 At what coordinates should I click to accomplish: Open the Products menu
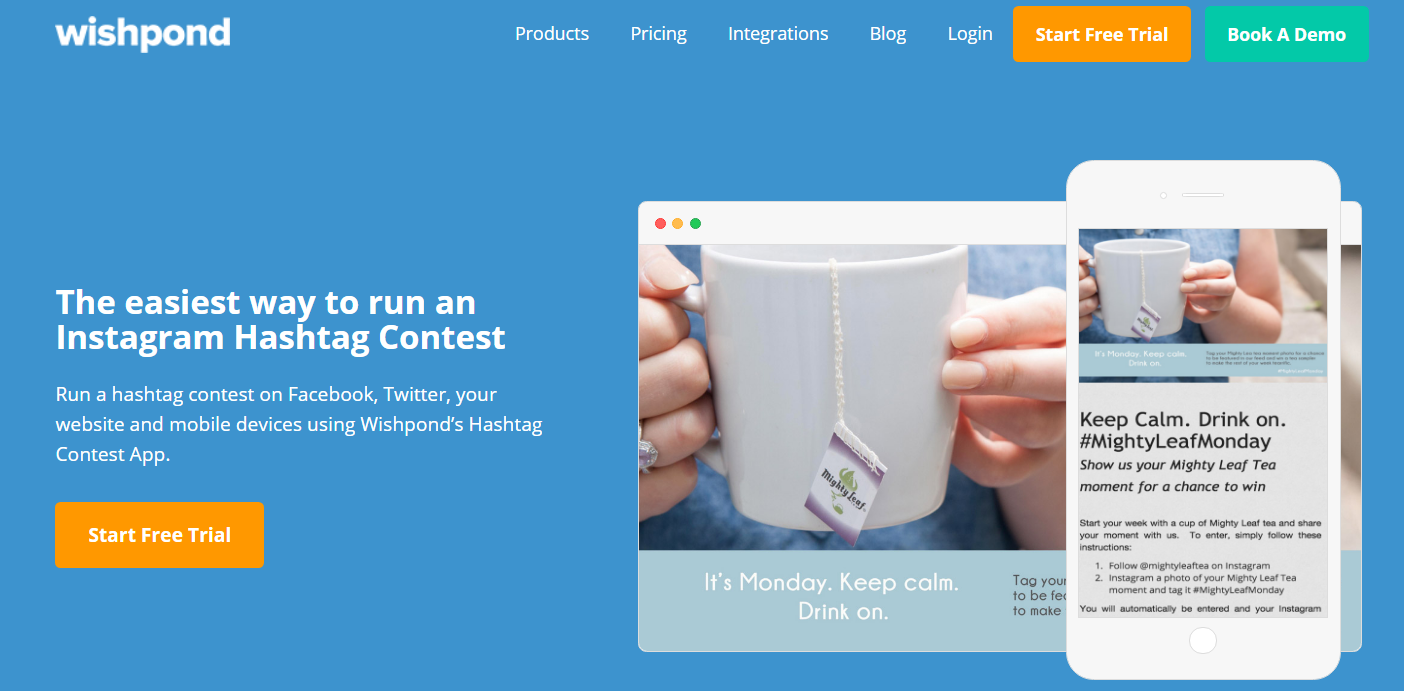click(552, 34)
